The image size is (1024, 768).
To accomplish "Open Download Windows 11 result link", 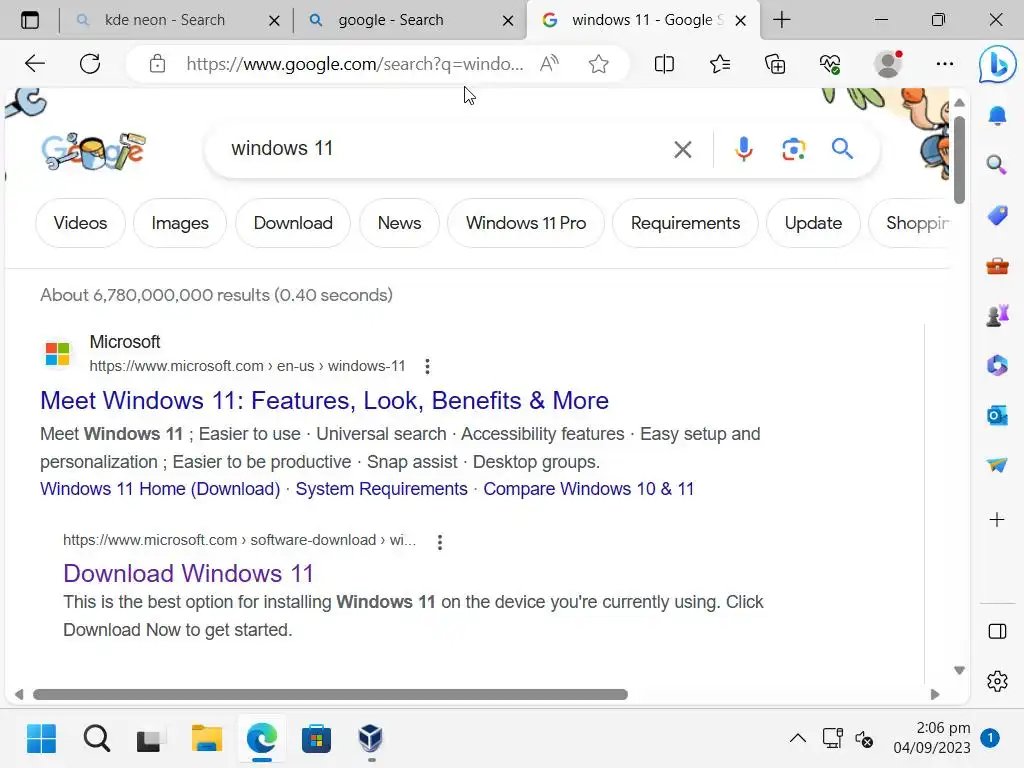I will point(189,573).
